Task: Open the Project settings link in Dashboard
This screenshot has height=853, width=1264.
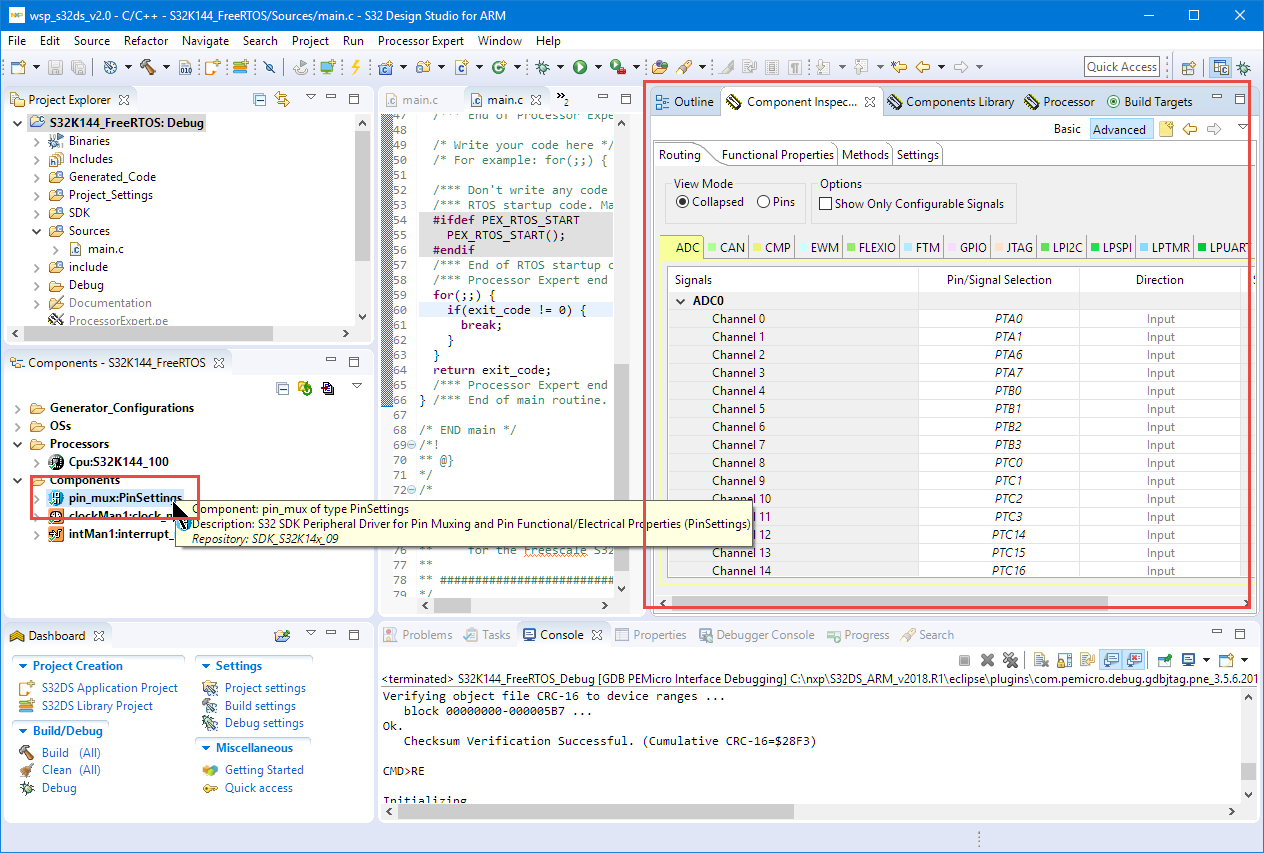Action: [265, 688]
